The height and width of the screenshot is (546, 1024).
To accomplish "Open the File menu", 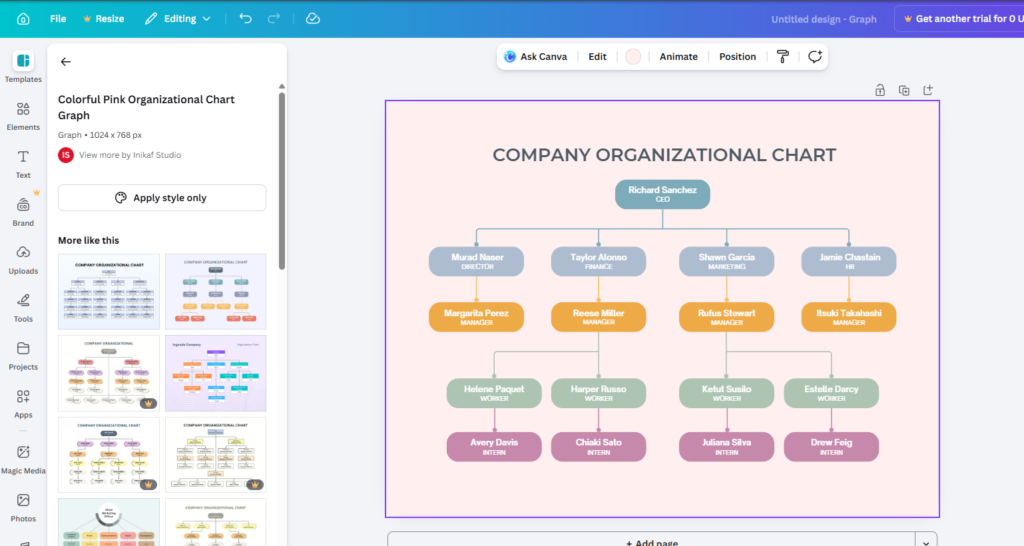I will [58, 19].
